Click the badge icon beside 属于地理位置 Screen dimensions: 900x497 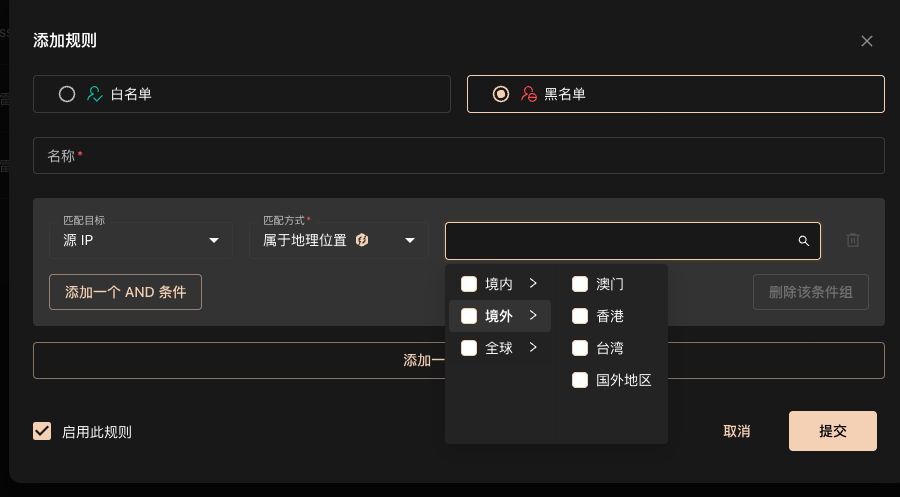coord(362,240)
